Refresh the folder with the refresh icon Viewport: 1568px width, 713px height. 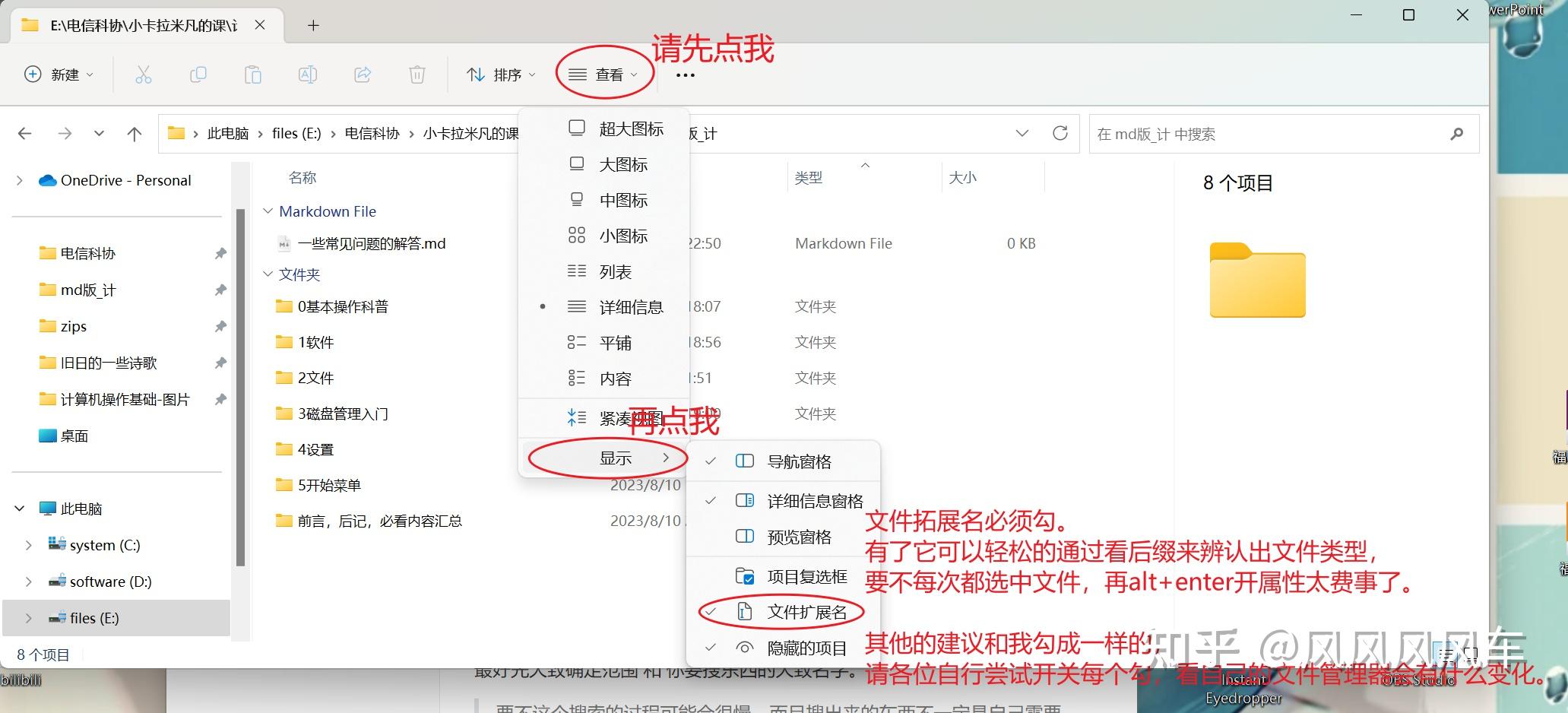1061,133
